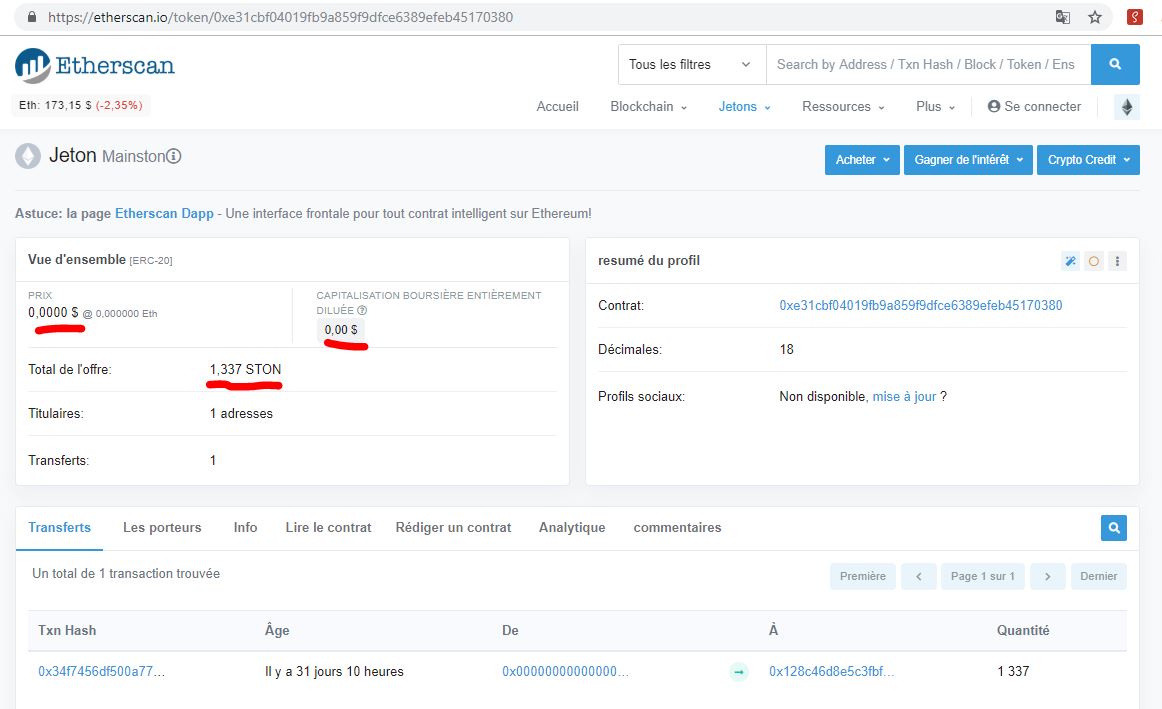Follow the Etherscan Dapp link
Screen dimensions: 1162x709
[x=164, y=213]
